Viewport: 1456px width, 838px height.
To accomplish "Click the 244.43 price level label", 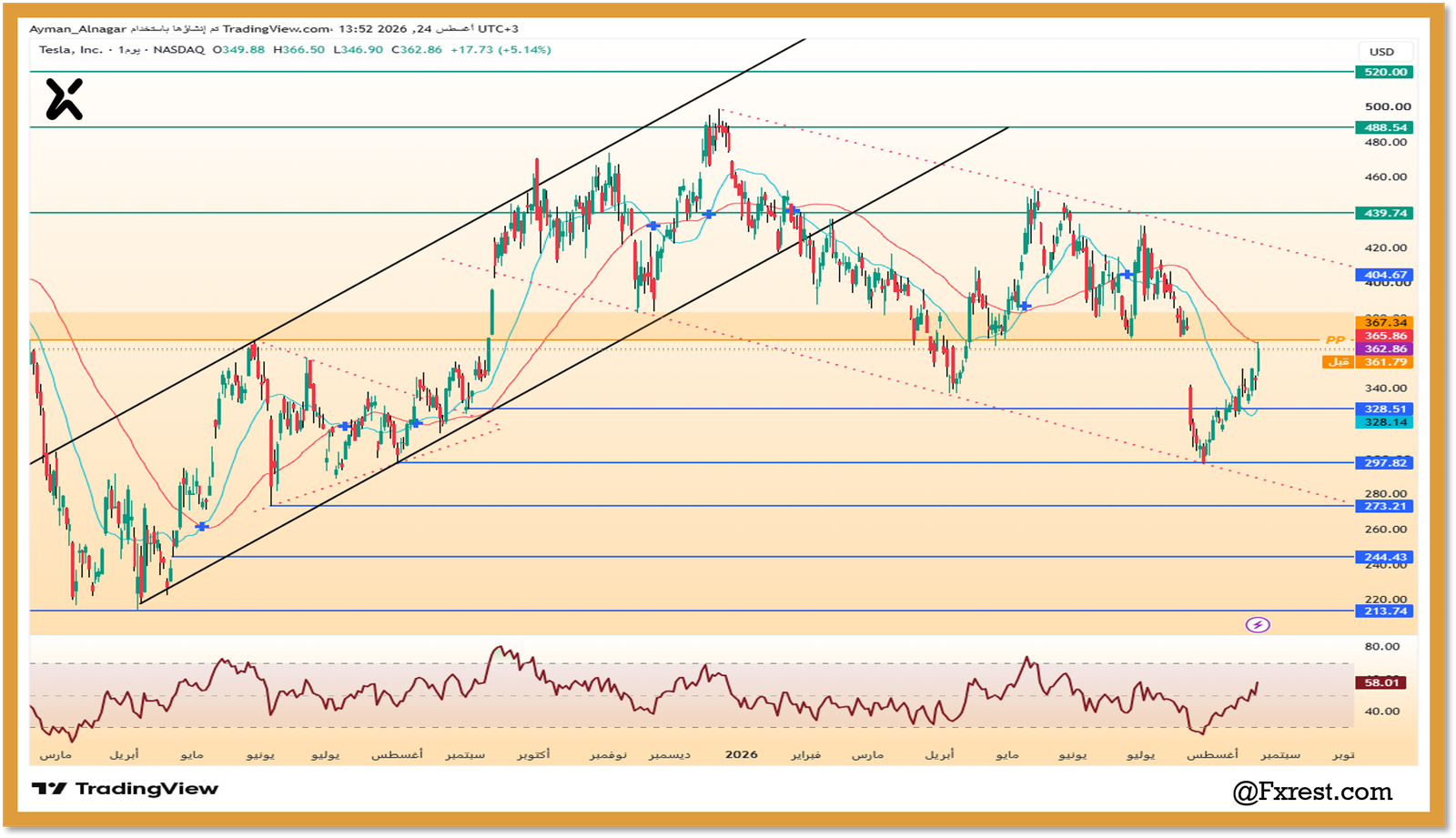I will [1385, 557].
